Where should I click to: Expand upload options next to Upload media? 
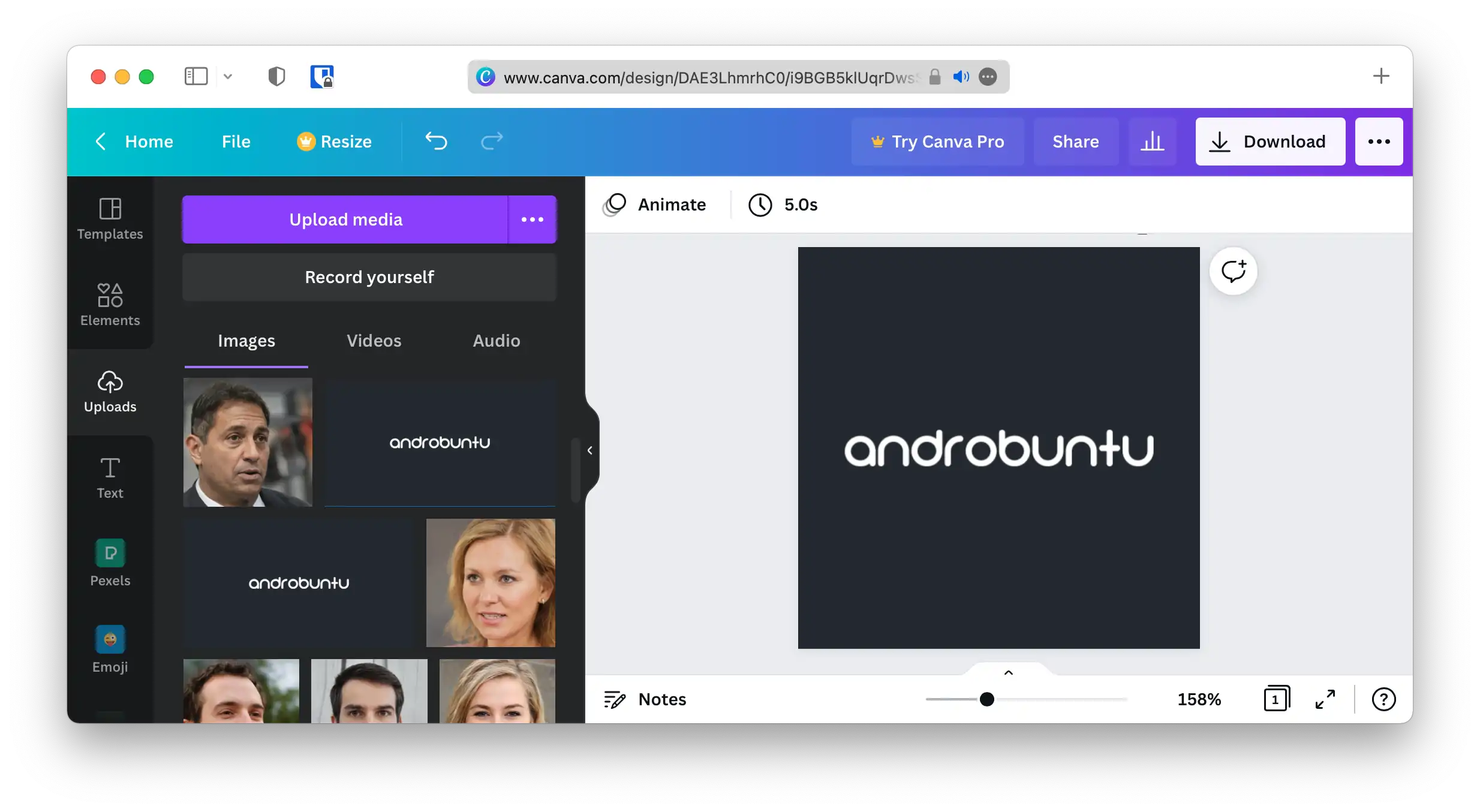point(533,219)
